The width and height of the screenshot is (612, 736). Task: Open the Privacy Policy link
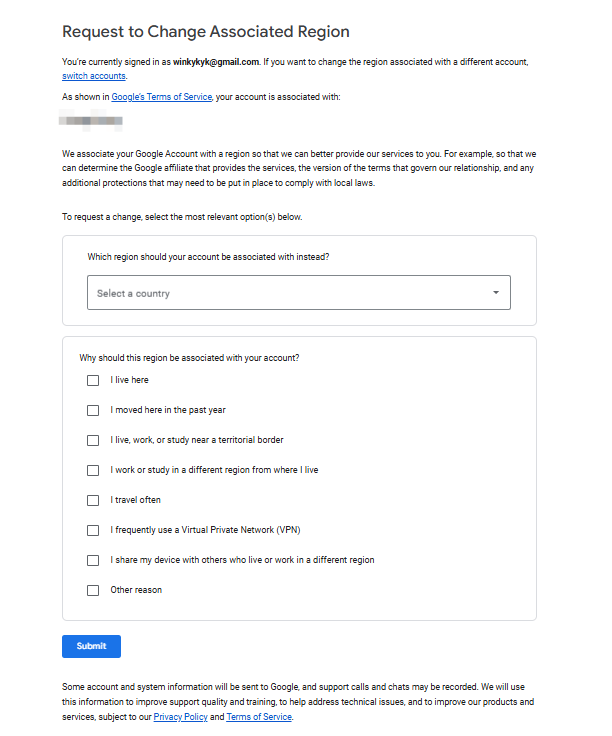180,717
